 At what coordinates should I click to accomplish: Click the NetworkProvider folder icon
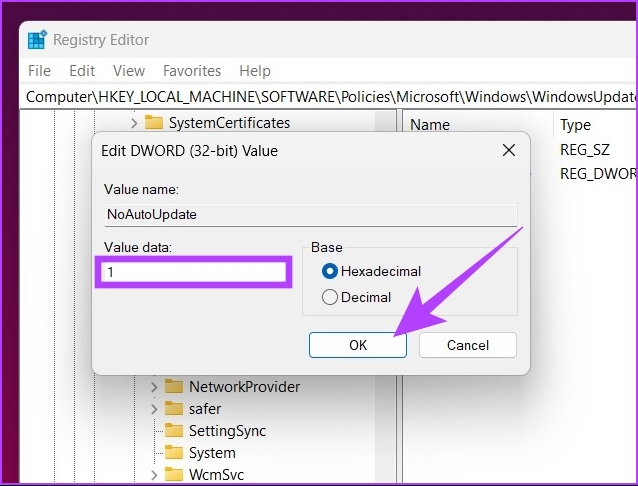point(174,387)
